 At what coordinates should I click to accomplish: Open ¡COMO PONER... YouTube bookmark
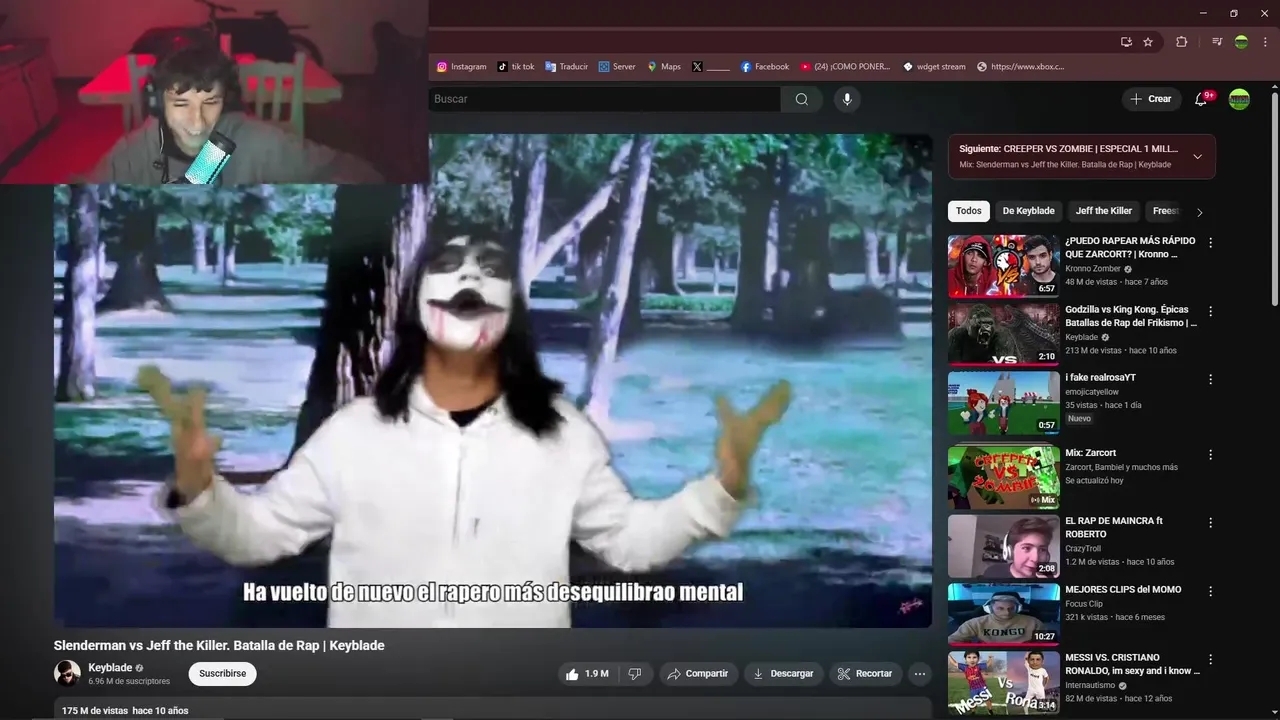845,67
